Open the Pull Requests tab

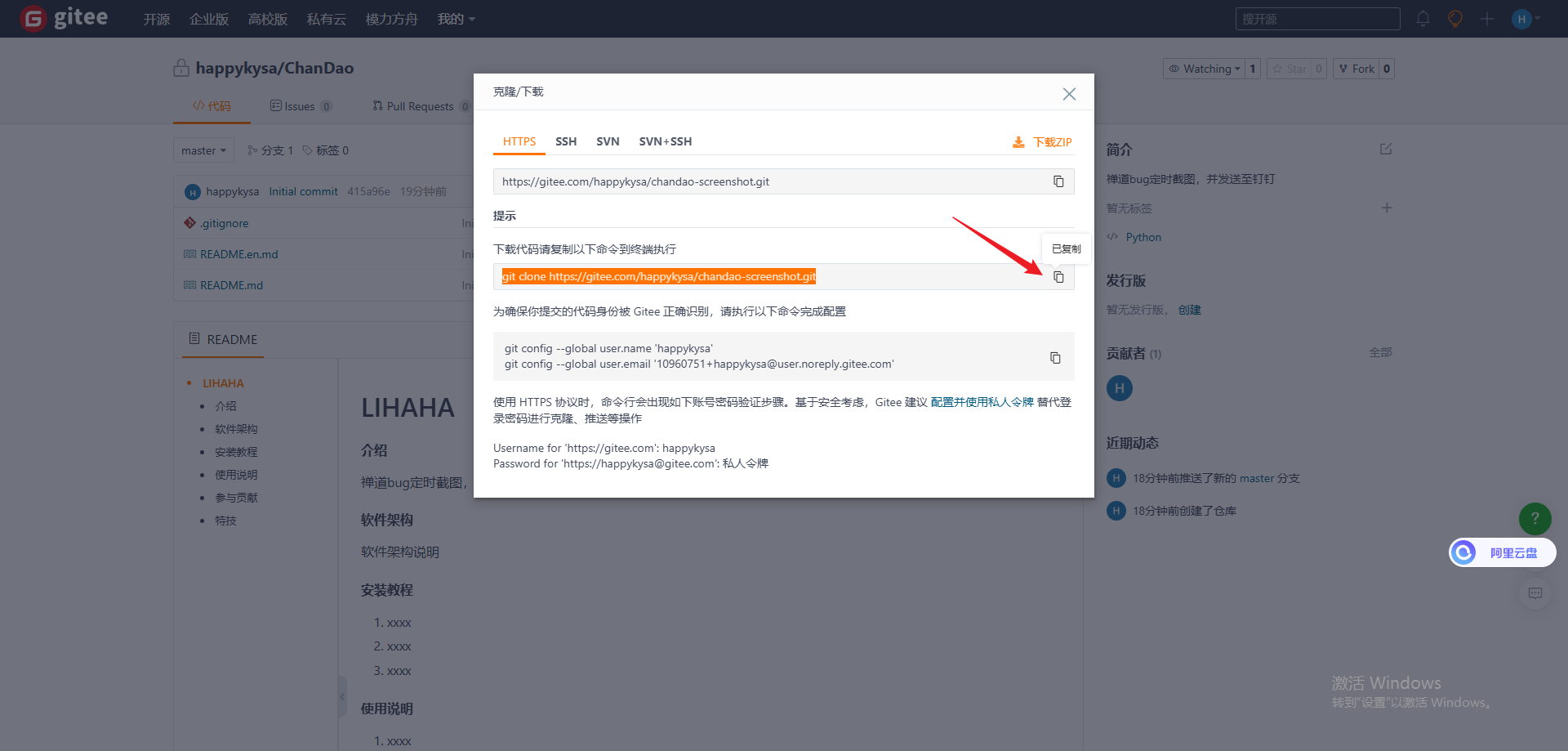click(421, 106)
